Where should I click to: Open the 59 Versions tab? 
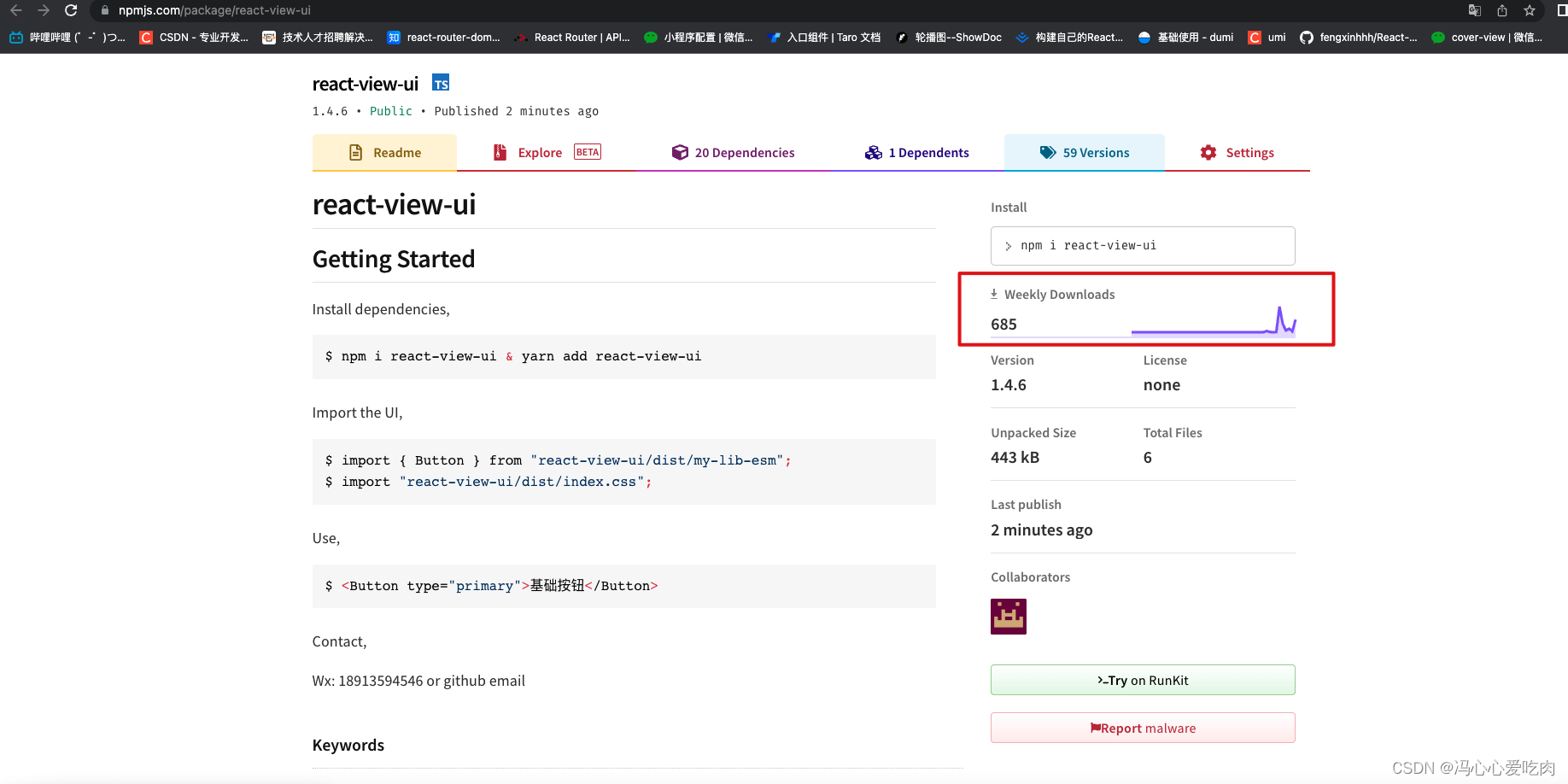(x=1085, y=153)
